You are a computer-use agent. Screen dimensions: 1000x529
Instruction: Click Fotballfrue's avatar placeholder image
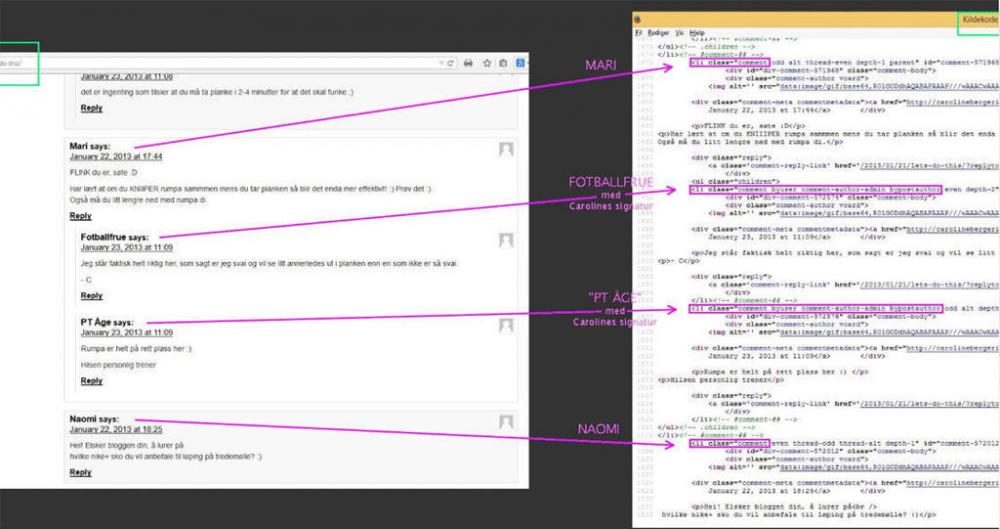506,240
